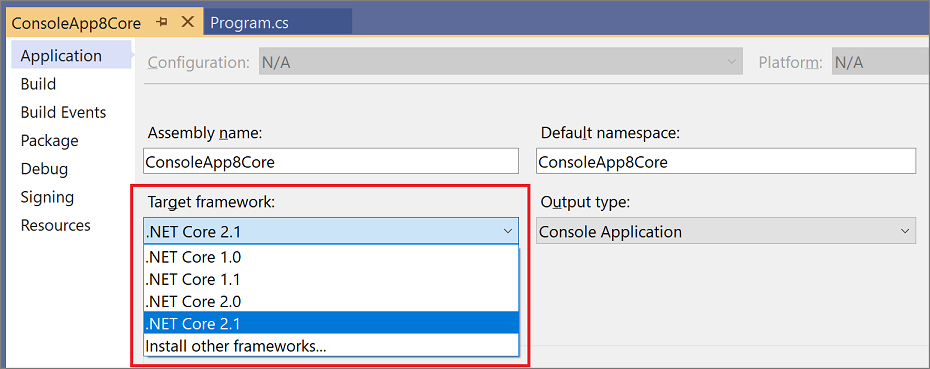Choose .NET Core 1.0 from list
Screen dimensions: 930x369
pos(331,257)
